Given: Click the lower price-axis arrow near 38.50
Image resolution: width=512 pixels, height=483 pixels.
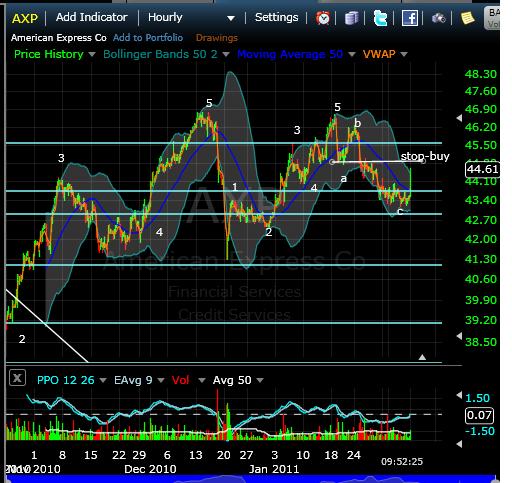Looking at the screenshot, I should (x=459, y=336).
